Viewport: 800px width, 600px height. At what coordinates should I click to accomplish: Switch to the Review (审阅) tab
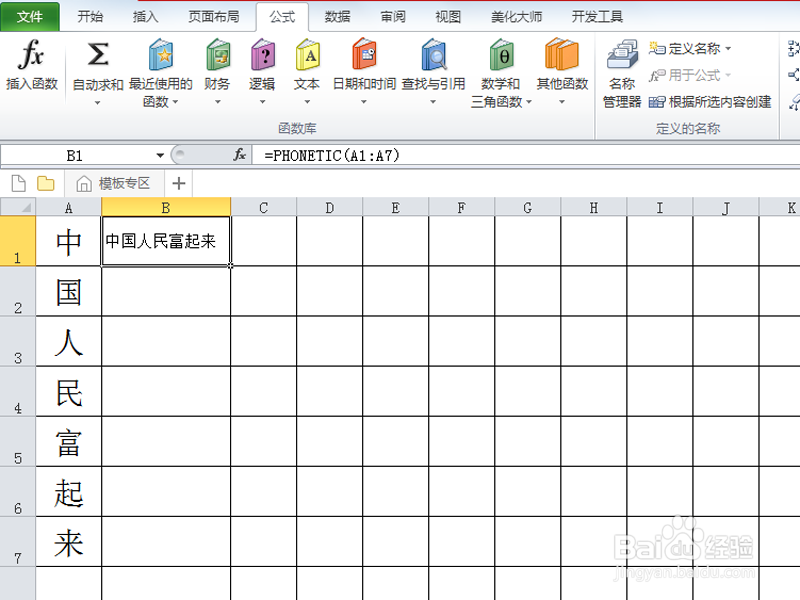coord(393,16)
